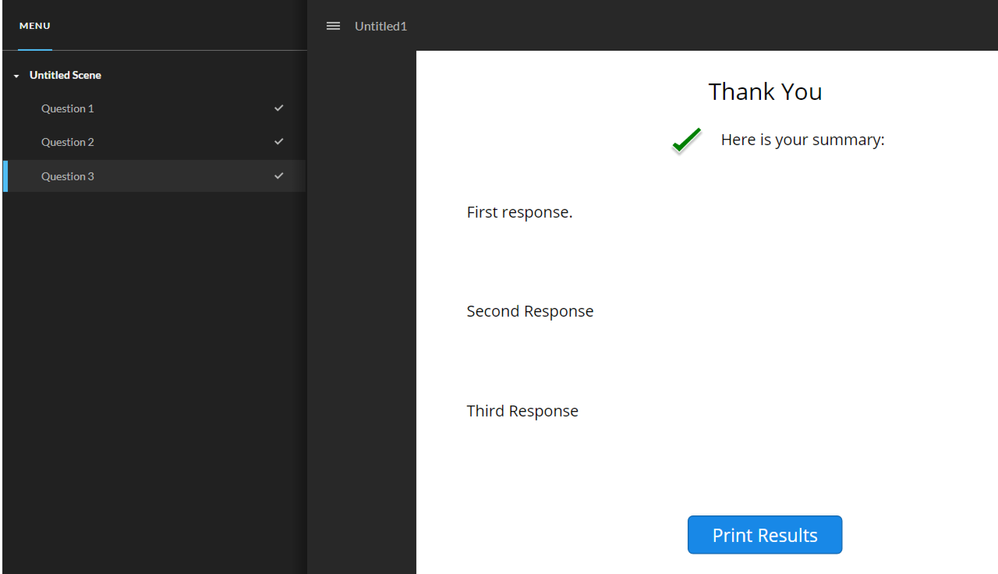The height and width of the screenshot is (574, 998).
Task: Click the blue active marker beside Question 3
Action: point(5,176)
